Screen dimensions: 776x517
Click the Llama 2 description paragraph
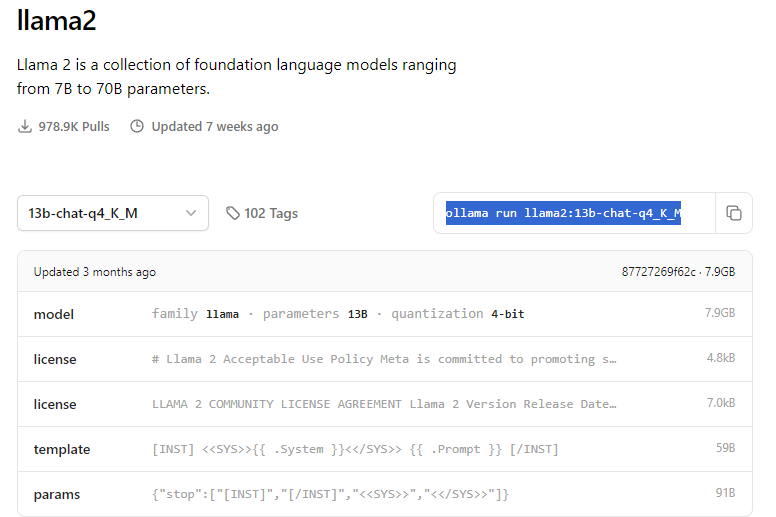click(x=236, y=77)
